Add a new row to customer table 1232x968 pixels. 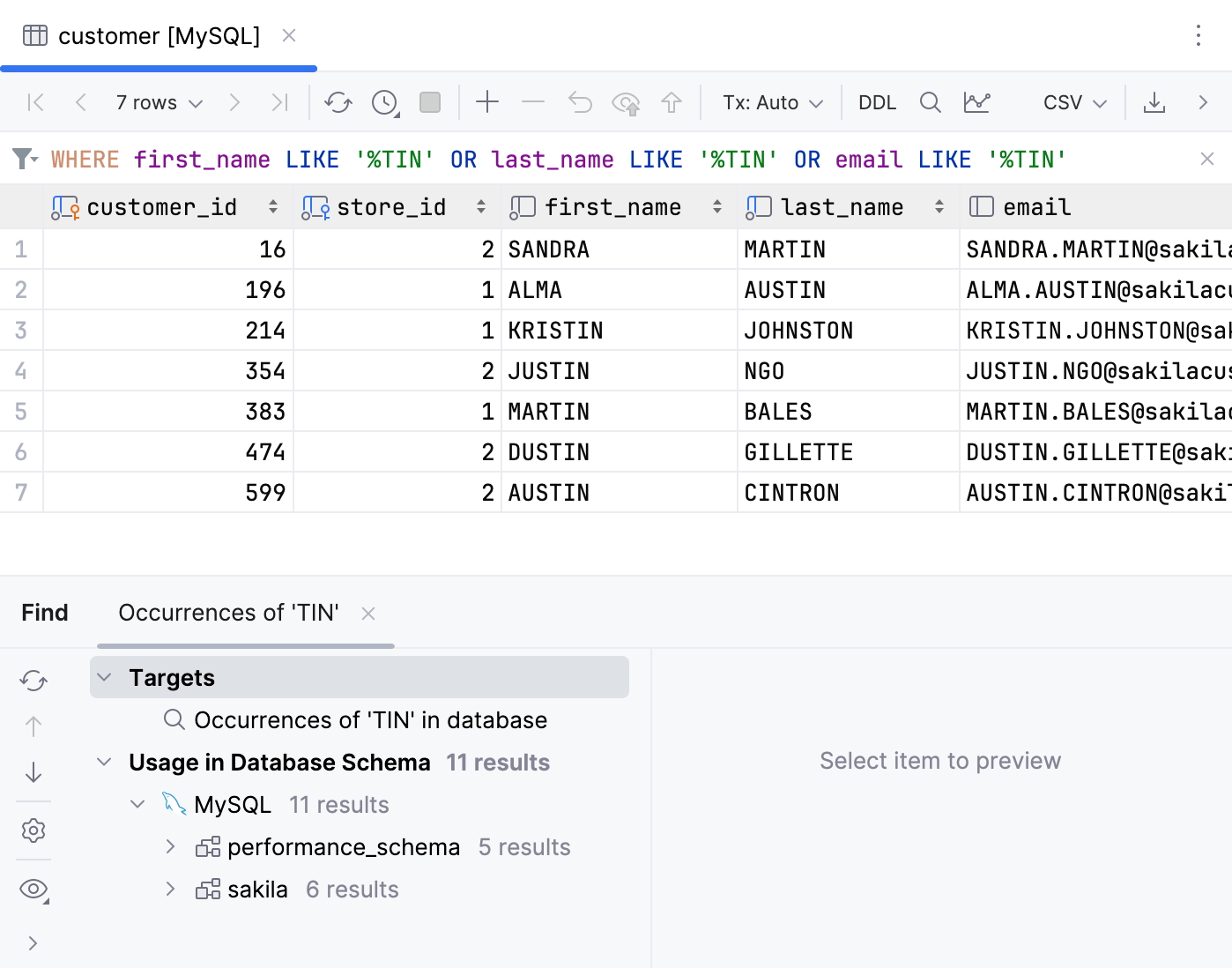[486, 102]
